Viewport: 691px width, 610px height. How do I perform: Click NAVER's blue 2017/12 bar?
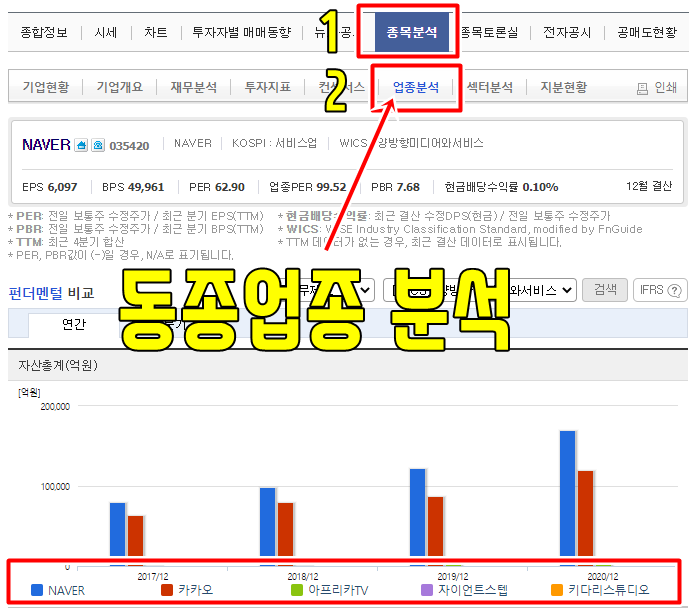(118, 529)
